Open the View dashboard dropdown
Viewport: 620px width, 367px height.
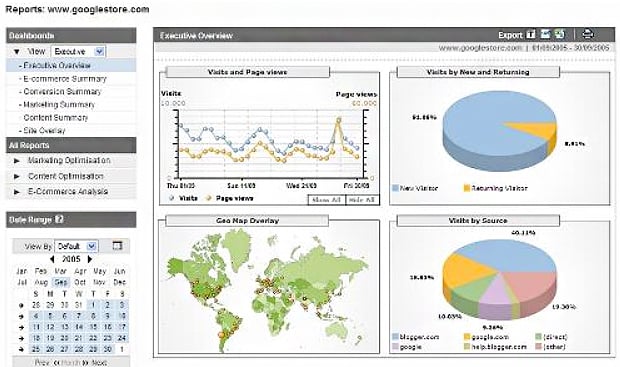(x=78, y=51)
